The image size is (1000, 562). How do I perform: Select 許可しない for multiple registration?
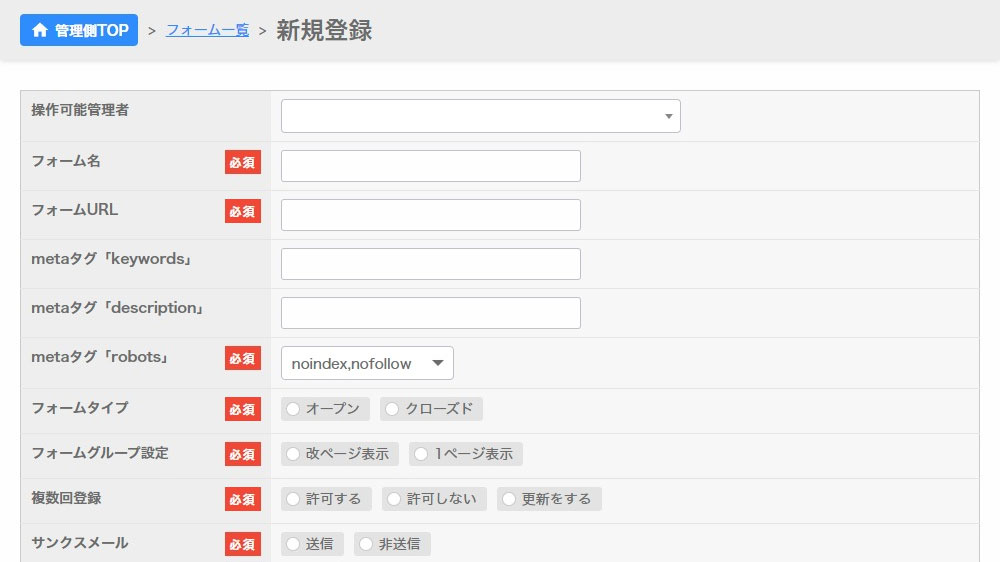coord(394,499)
